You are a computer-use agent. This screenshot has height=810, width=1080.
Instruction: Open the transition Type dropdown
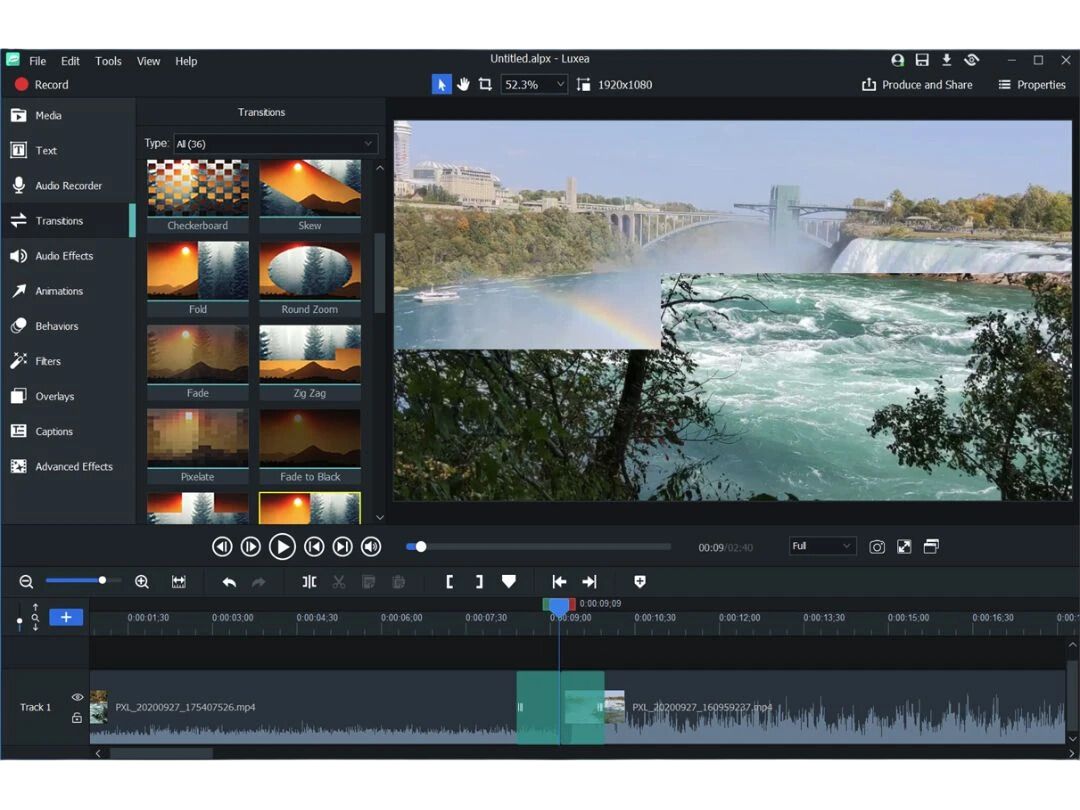point(276,144)
